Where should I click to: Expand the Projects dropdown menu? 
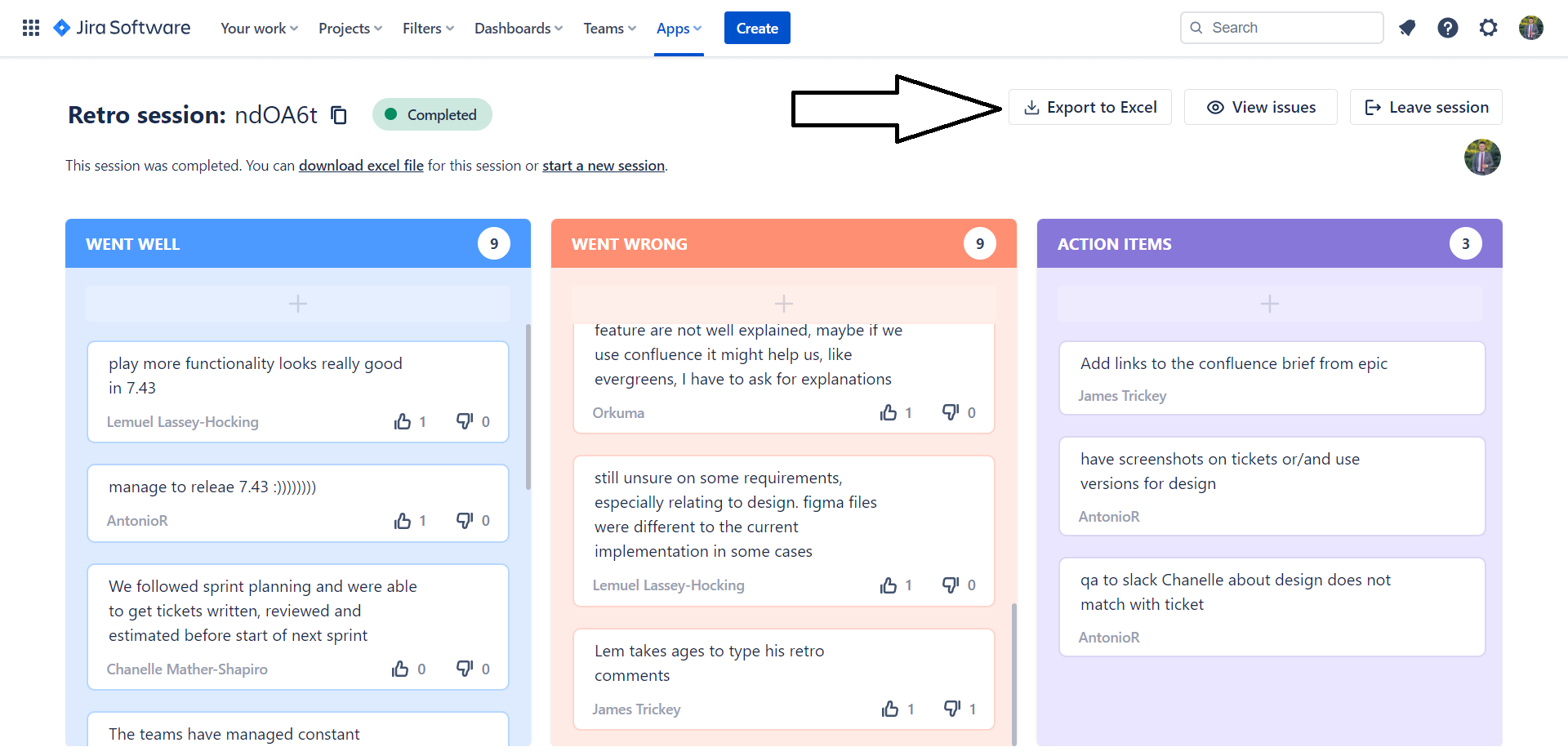(350, 29)
